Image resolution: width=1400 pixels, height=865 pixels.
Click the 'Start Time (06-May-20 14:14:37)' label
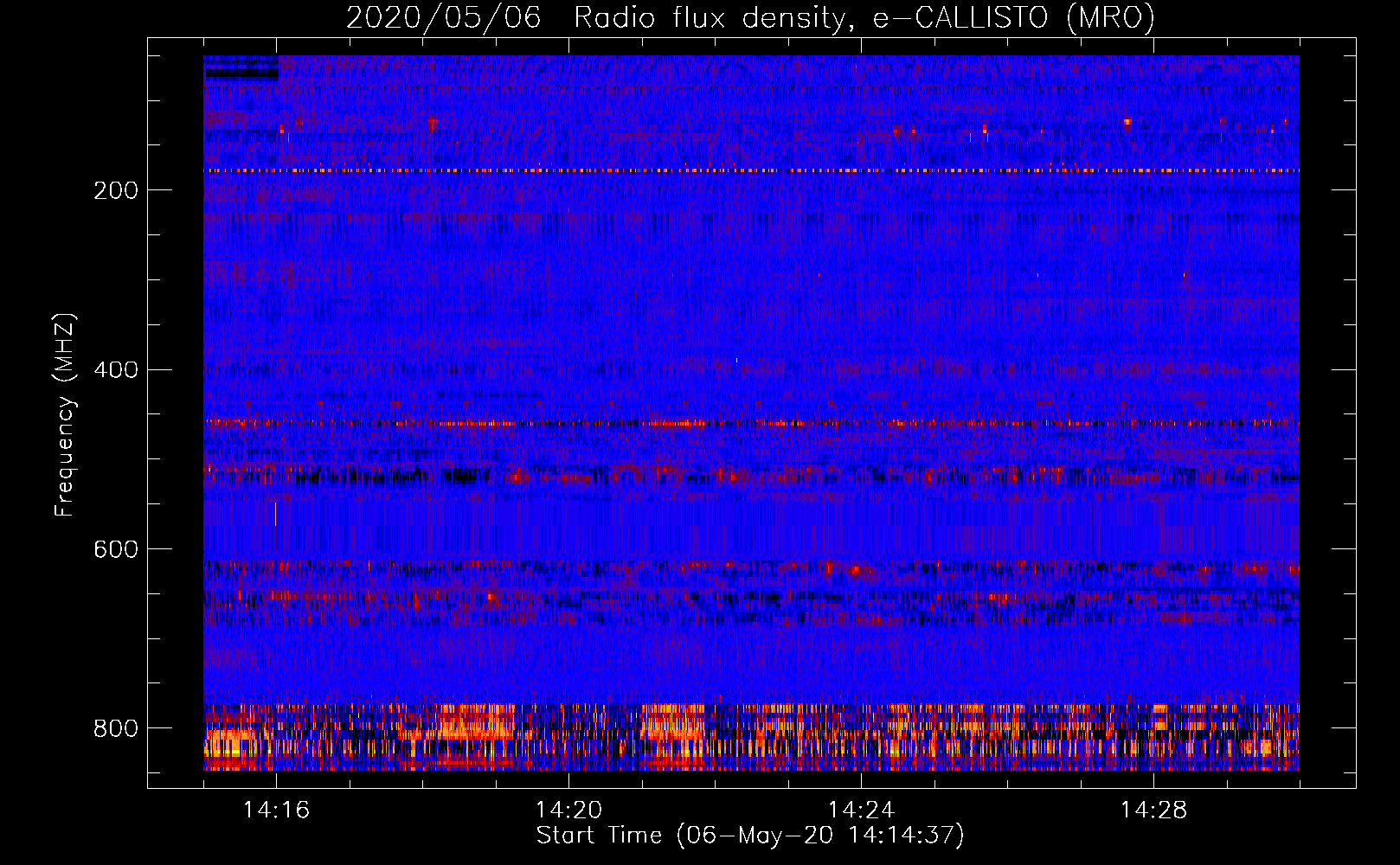click(750, 836)
